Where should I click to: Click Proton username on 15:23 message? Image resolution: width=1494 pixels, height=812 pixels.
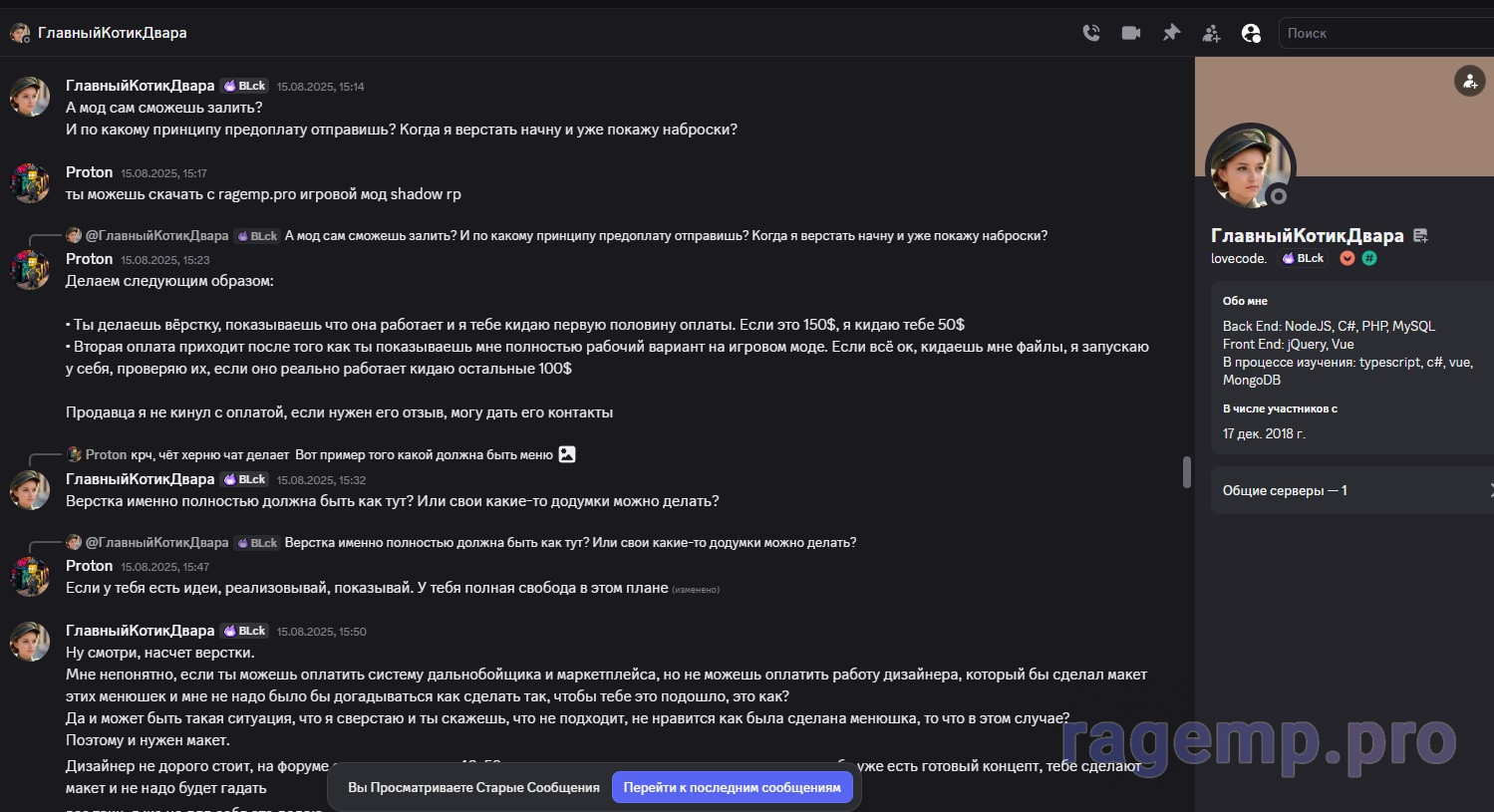(x=90, y=259)
